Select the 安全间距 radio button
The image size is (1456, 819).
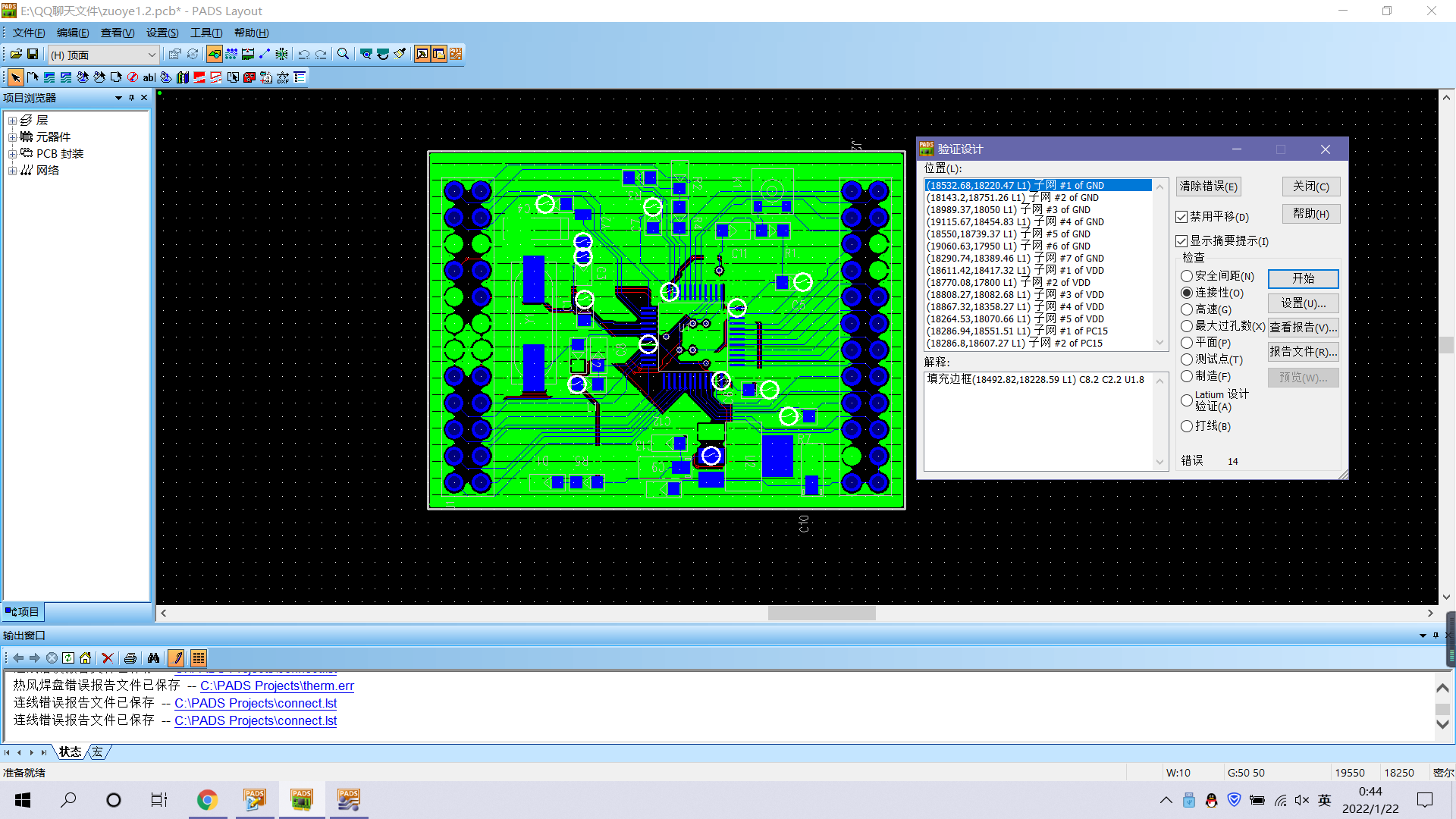[1187, 276]
